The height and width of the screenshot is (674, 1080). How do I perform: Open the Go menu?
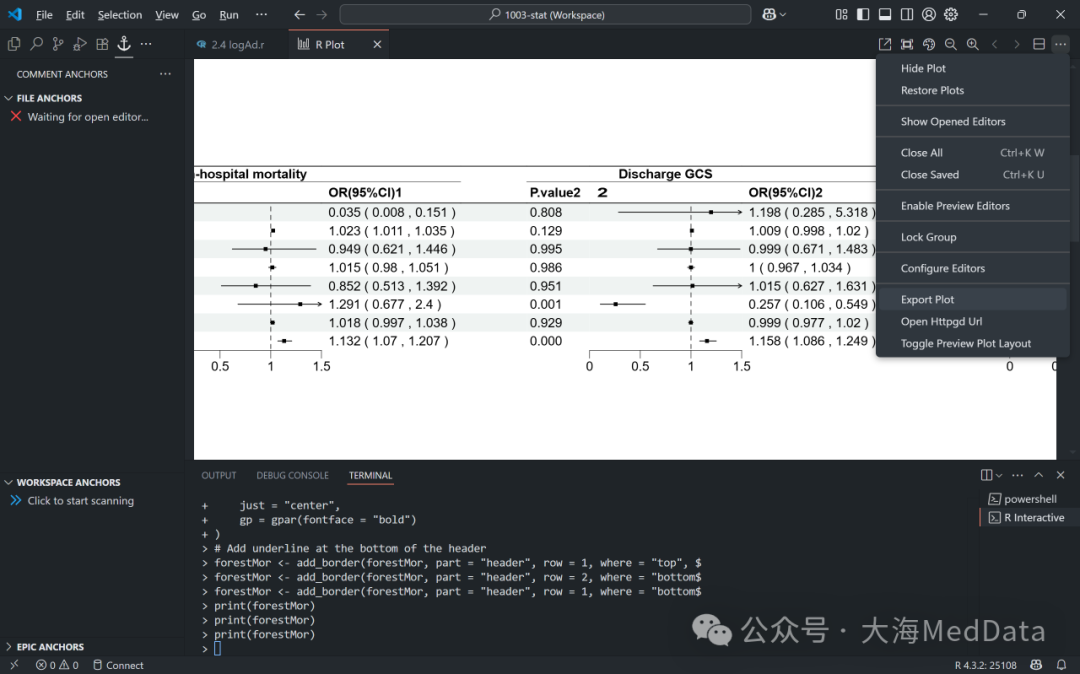199,14
